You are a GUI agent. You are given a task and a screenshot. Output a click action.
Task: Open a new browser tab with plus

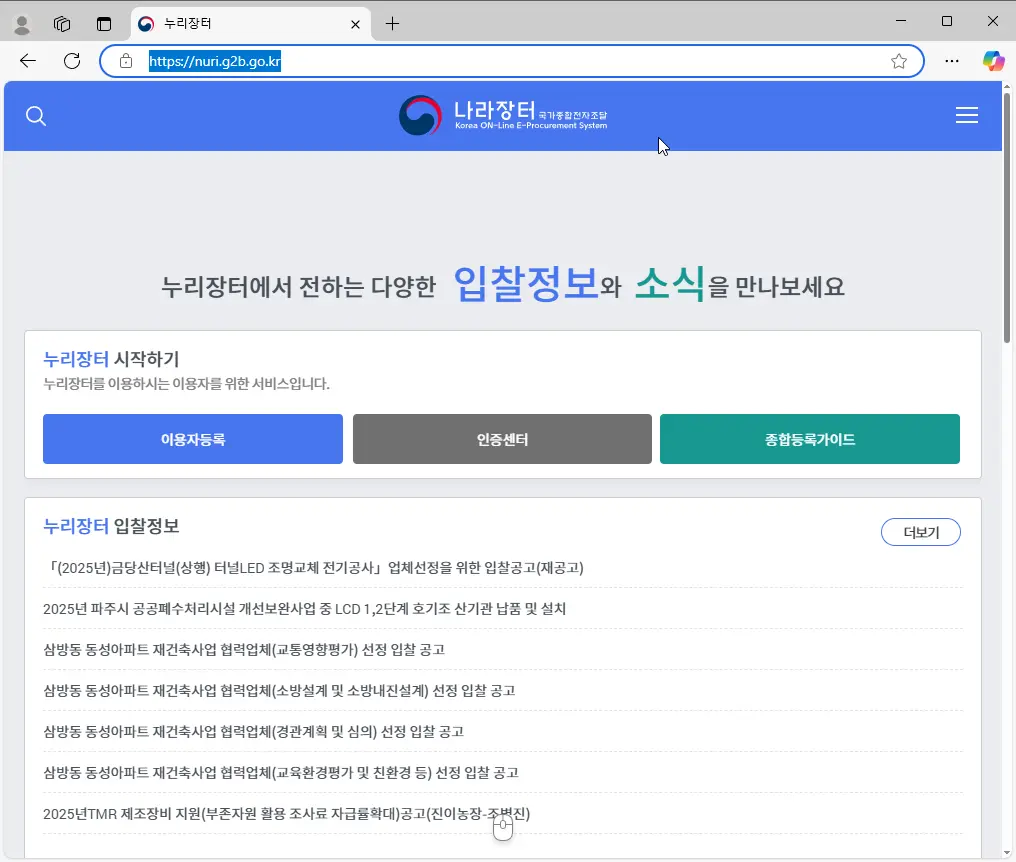(x=392, y=24)
